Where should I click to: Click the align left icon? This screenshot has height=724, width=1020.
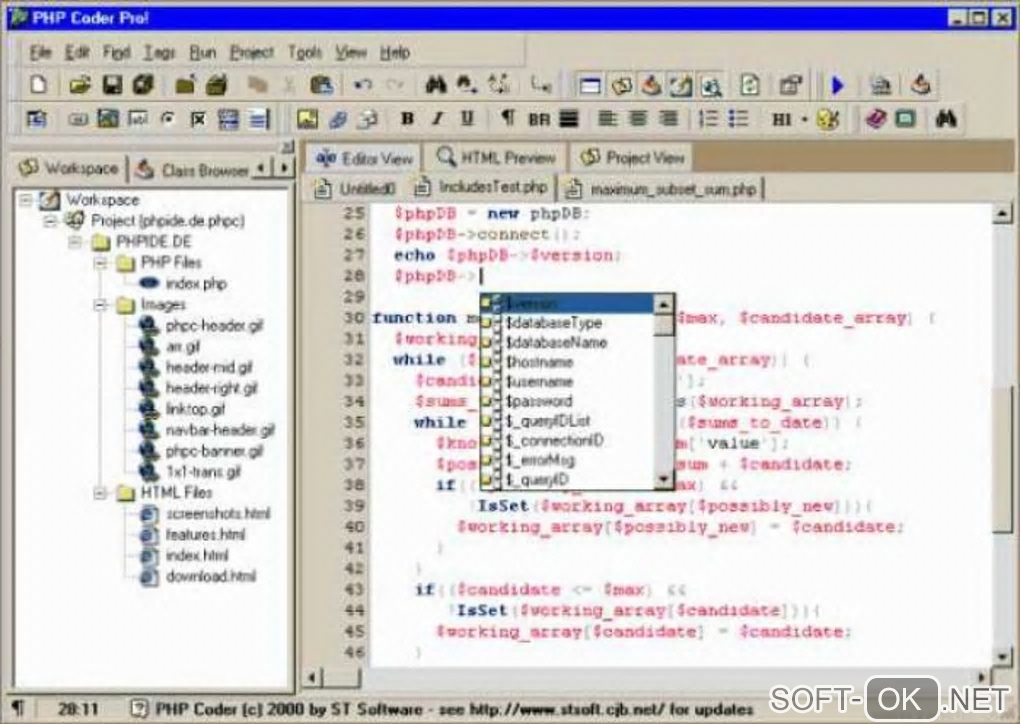(608, 119)
